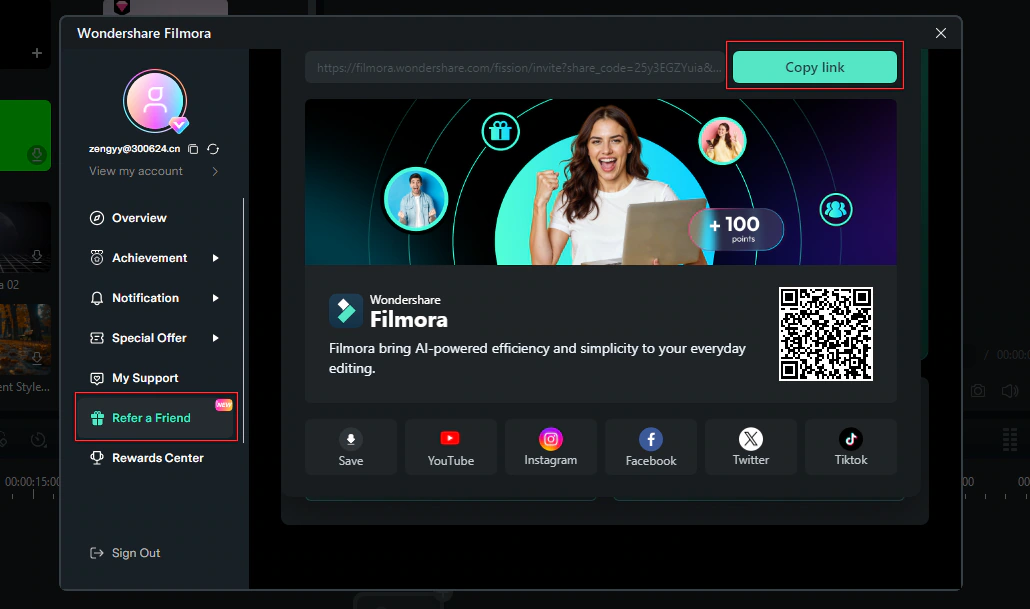
Task: Click the Copy link button
Action: coord(814,67)
